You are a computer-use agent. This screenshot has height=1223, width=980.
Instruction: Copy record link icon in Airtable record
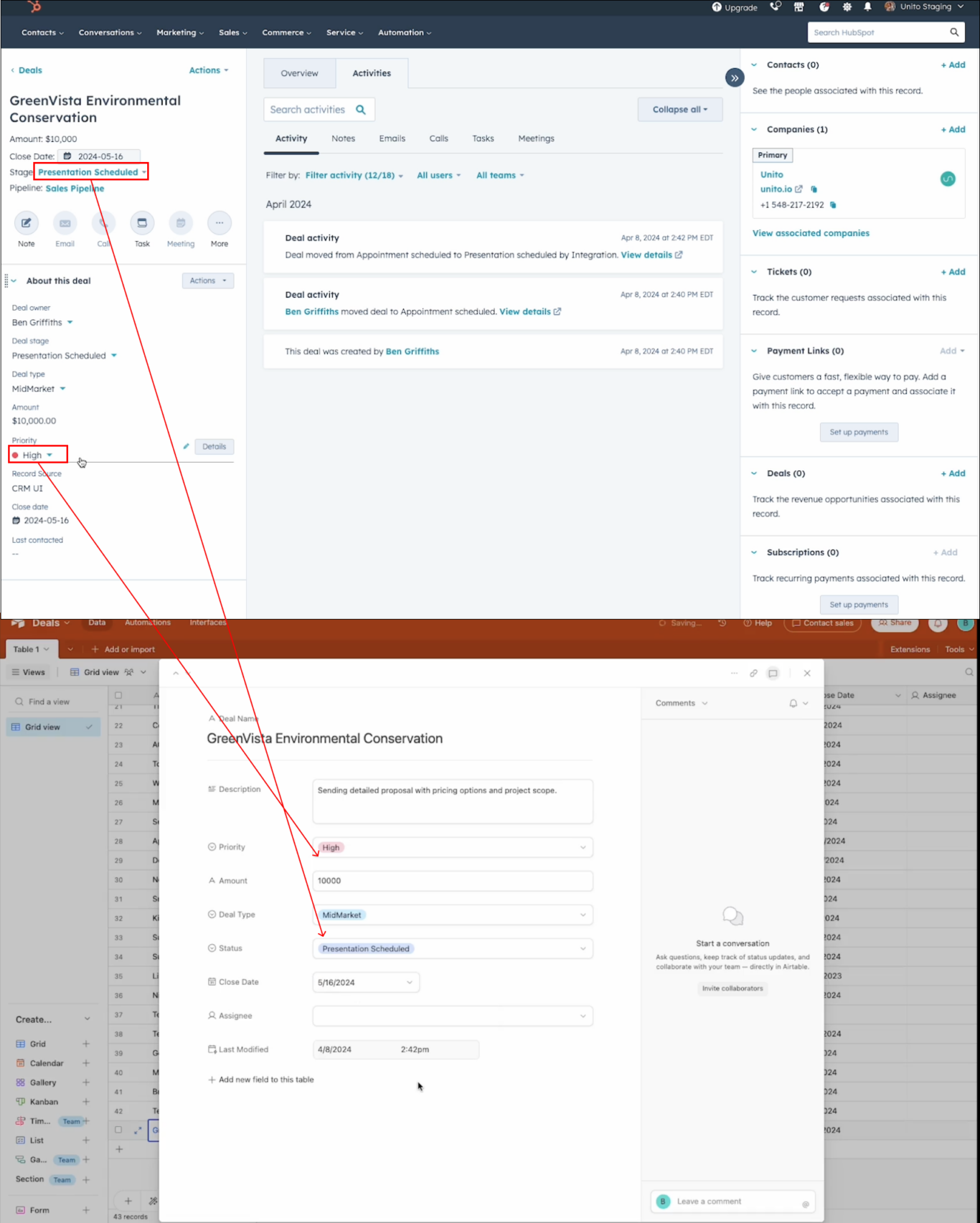753,674
